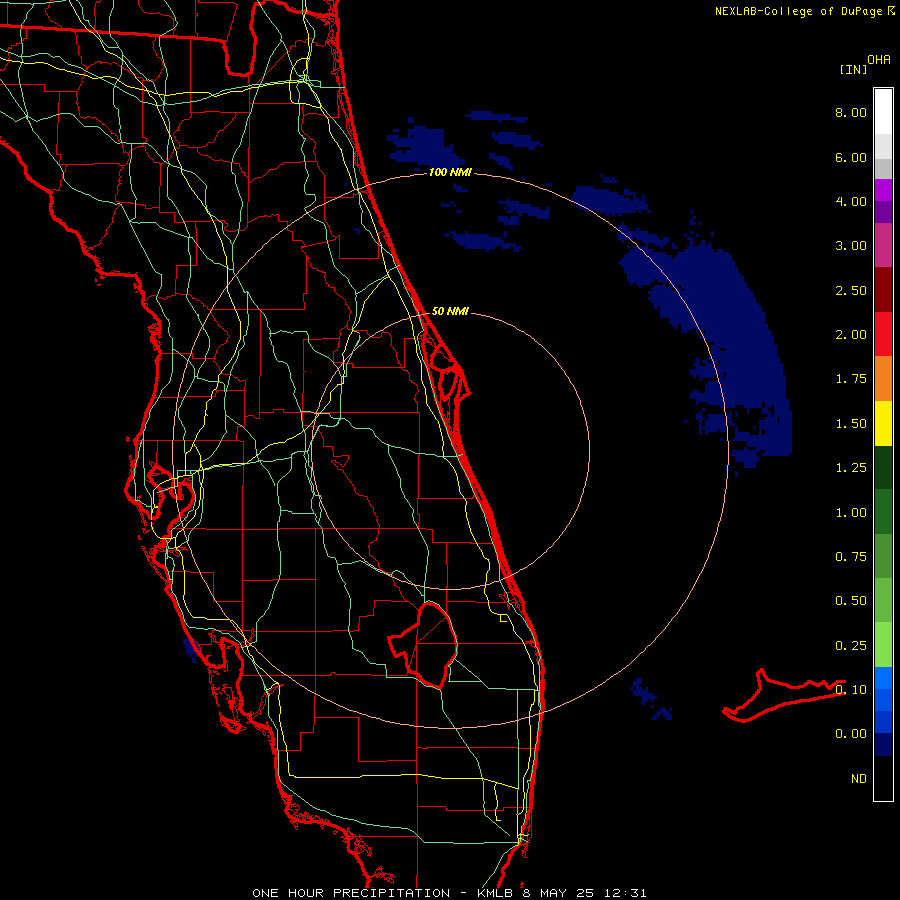Click the 0.75 legend value
The height and width of the screenshot is (900, 900).
click(851, 557)
